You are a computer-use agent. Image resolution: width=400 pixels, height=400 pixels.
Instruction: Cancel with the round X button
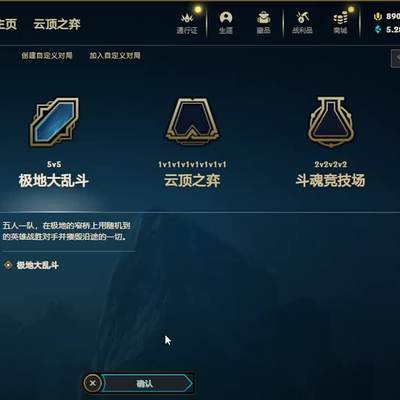(x=93, y=383)
